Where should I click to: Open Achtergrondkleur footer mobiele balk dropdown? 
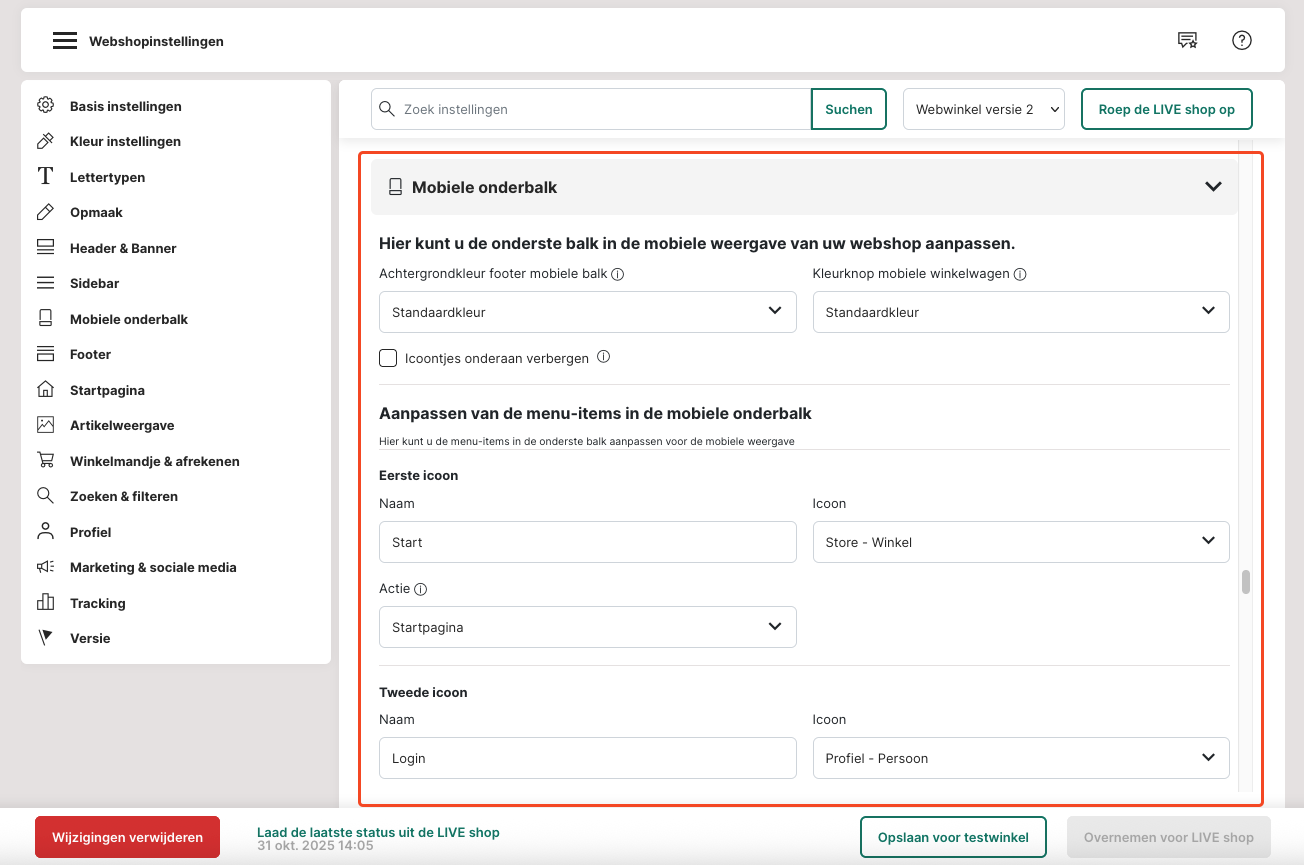pyautogui.click(x=587, y=312)
